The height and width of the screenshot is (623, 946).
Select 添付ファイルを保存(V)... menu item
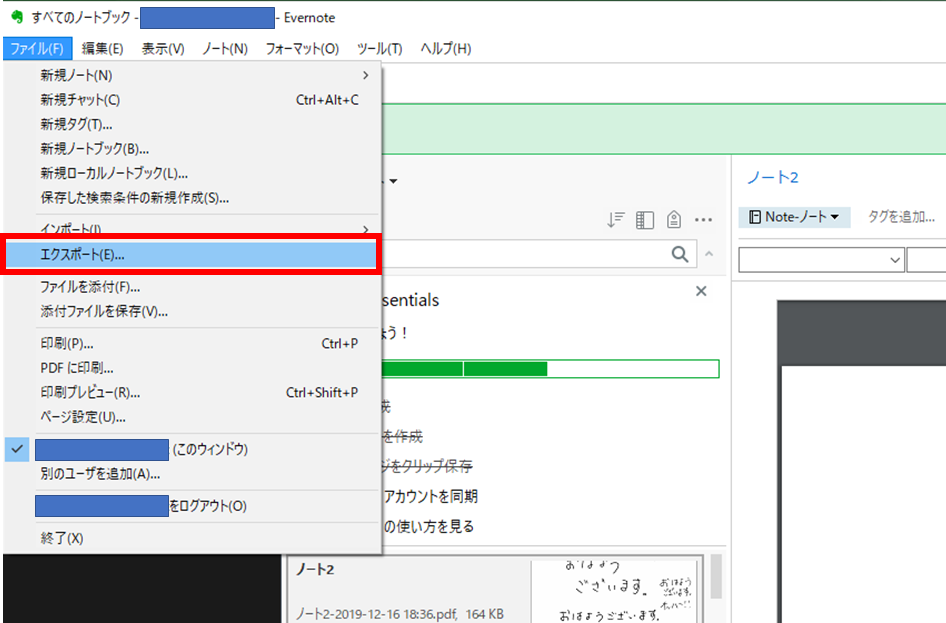click(192, 311)
